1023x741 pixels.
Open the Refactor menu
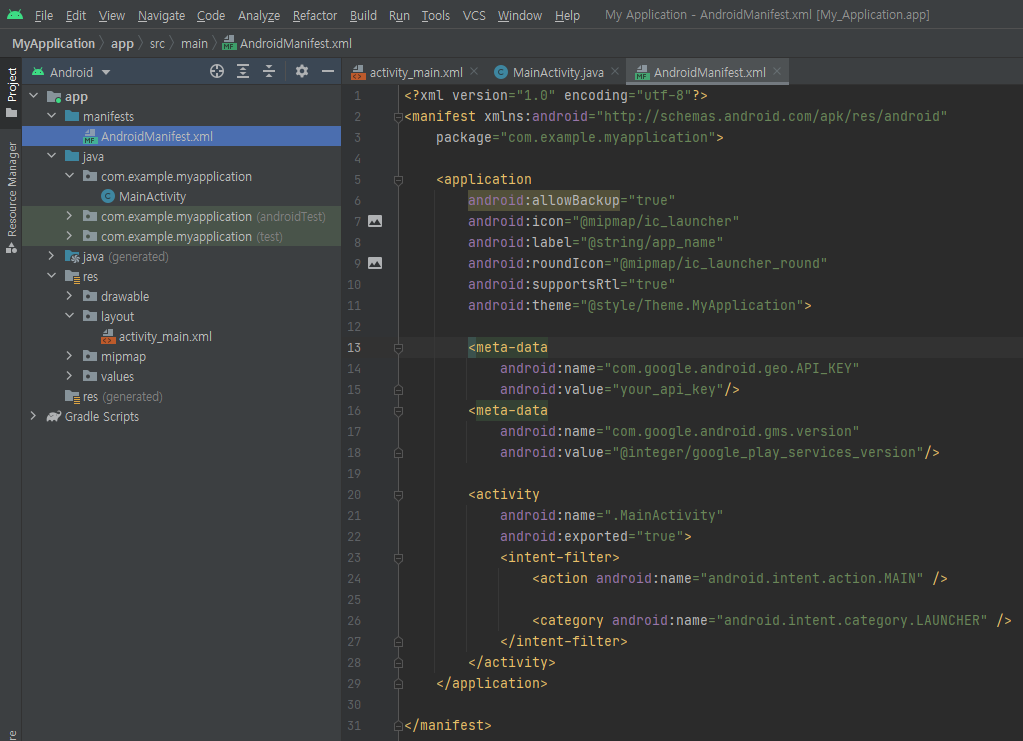(x=314, y=15)
